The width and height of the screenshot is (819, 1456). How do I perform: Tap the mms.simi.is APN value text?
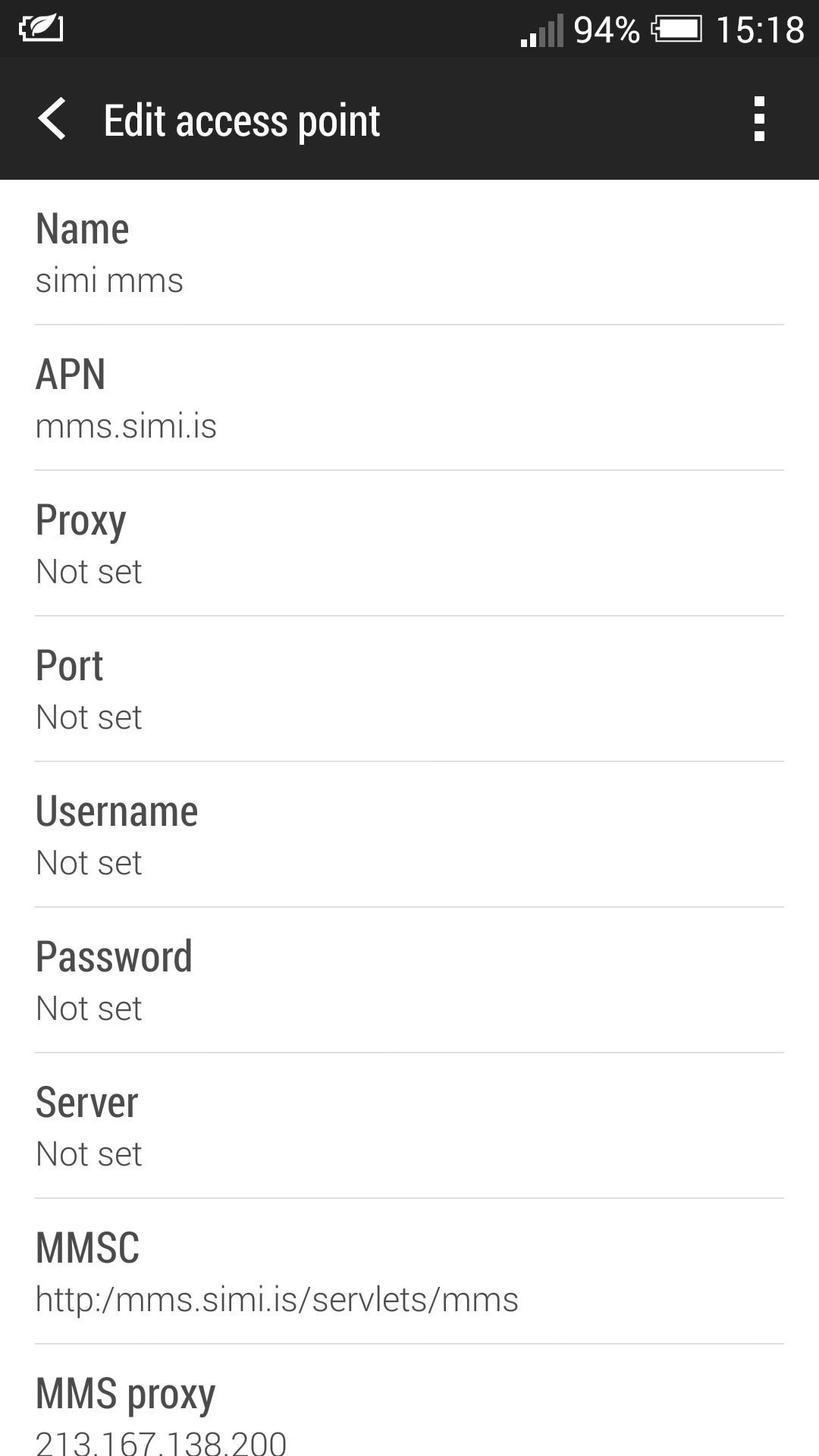click(126, 426)
